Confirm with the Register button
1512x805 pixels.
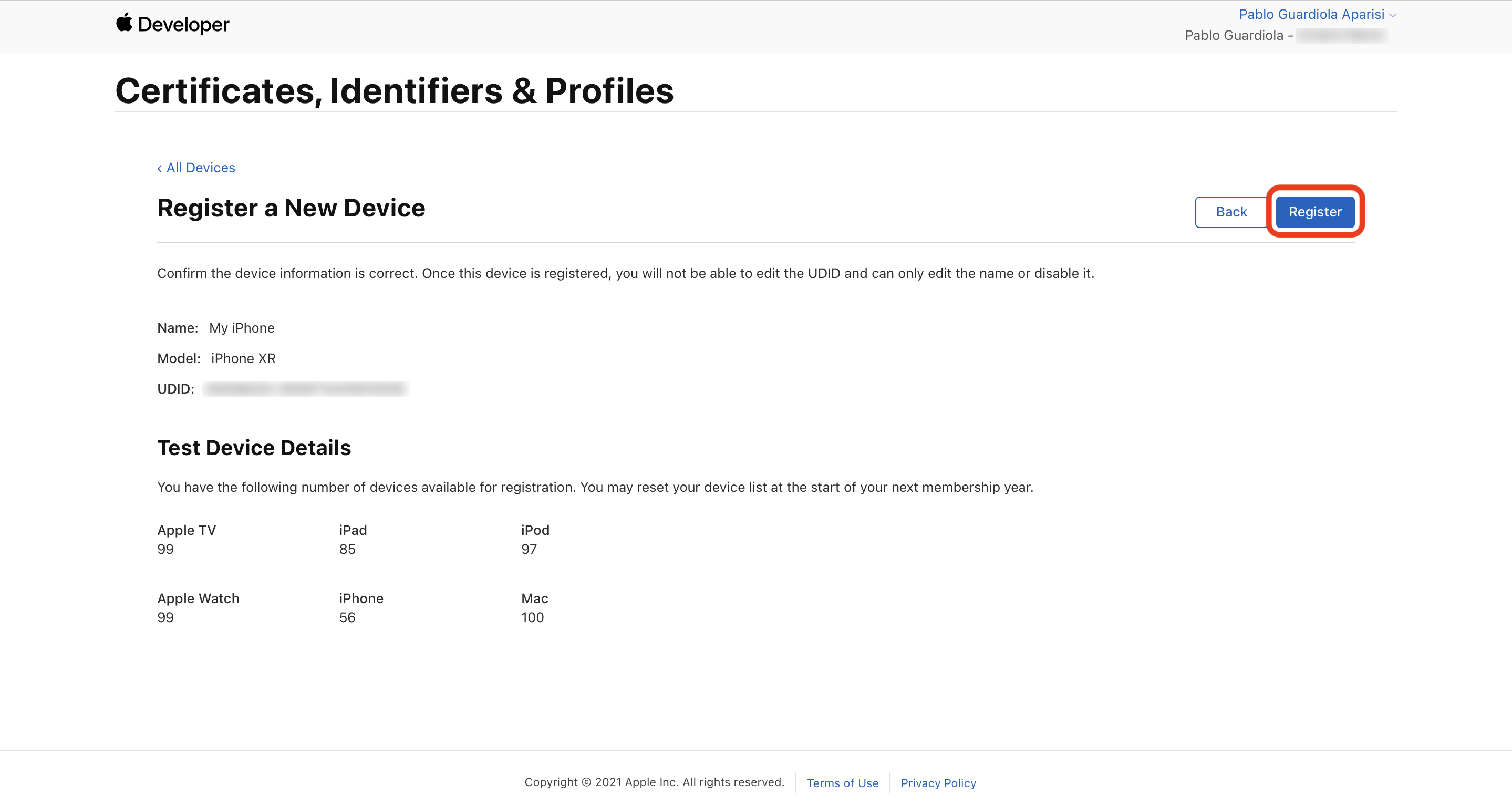click(1314, 212)
